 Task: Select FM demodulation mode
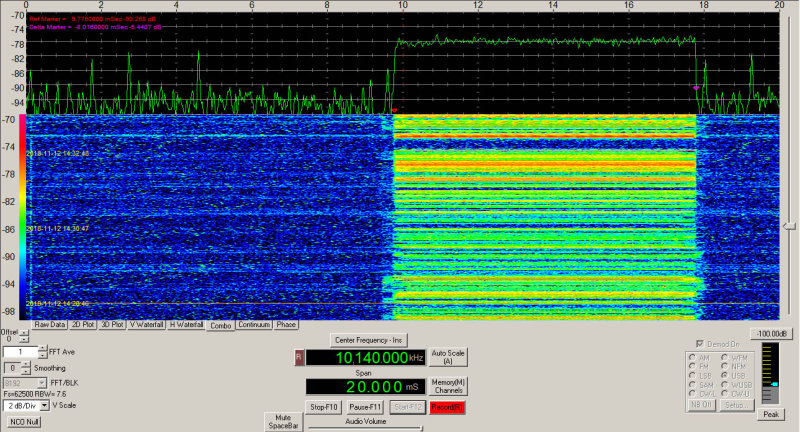pyautogui.click(x=692, y=366)
